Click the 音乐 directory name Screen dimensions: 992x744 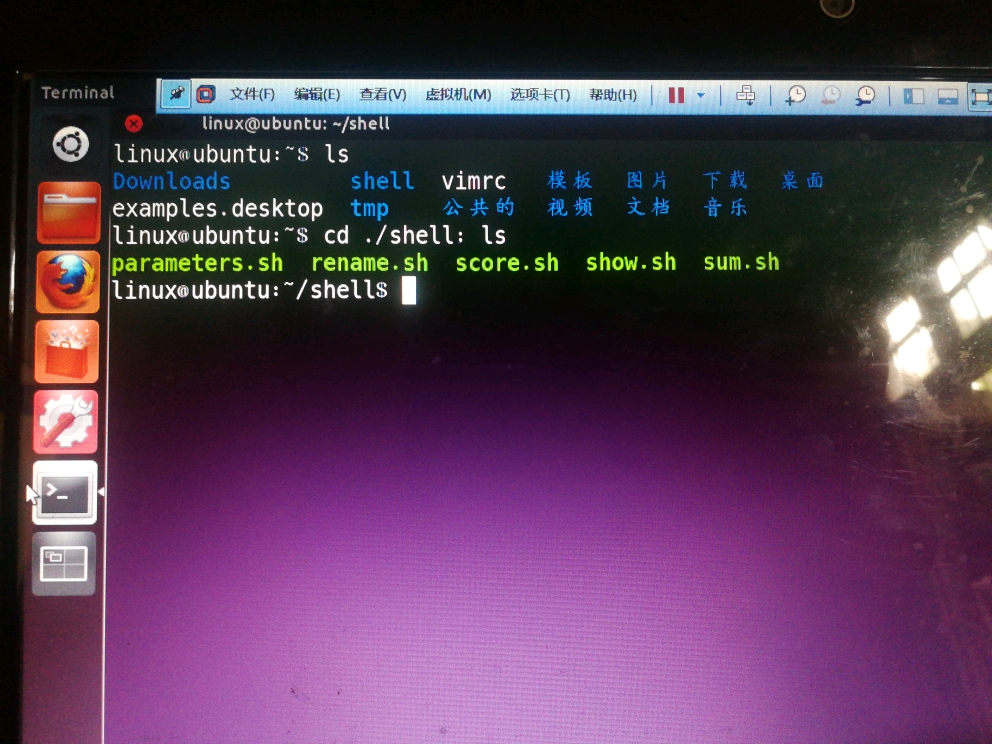click(725, 207)
